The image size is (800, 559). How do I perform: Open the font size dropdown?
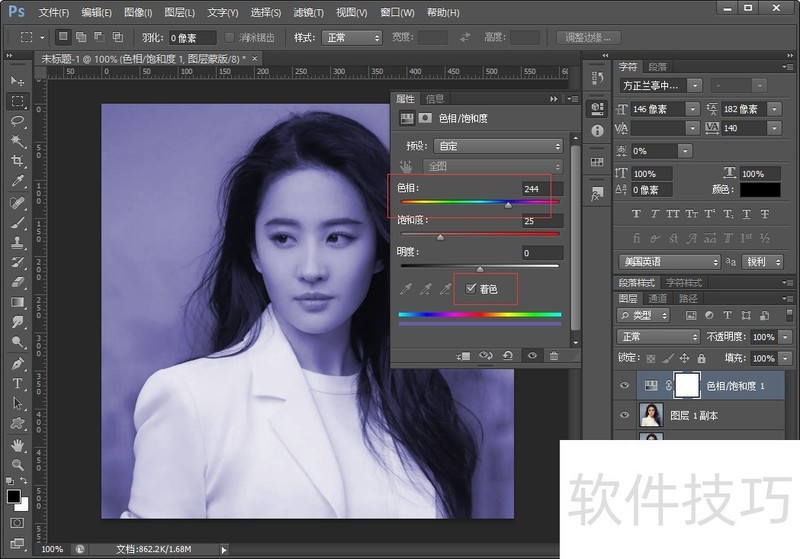click(x=692, y=109)
